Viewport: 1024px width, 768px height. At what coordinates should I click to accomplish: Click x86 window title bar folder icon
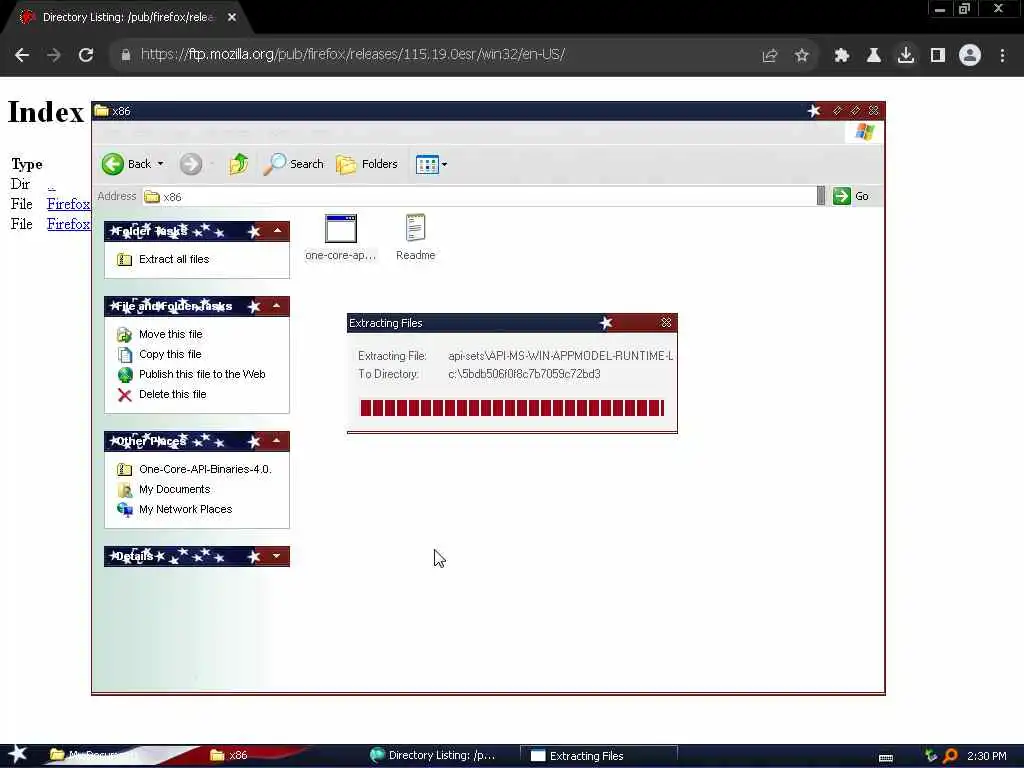101,110
